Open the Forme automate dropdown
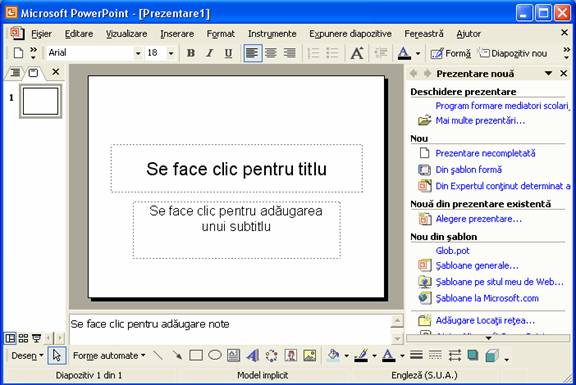Image resolution: width=576 pixels, height=385 pixels. [x=109, y=356]
